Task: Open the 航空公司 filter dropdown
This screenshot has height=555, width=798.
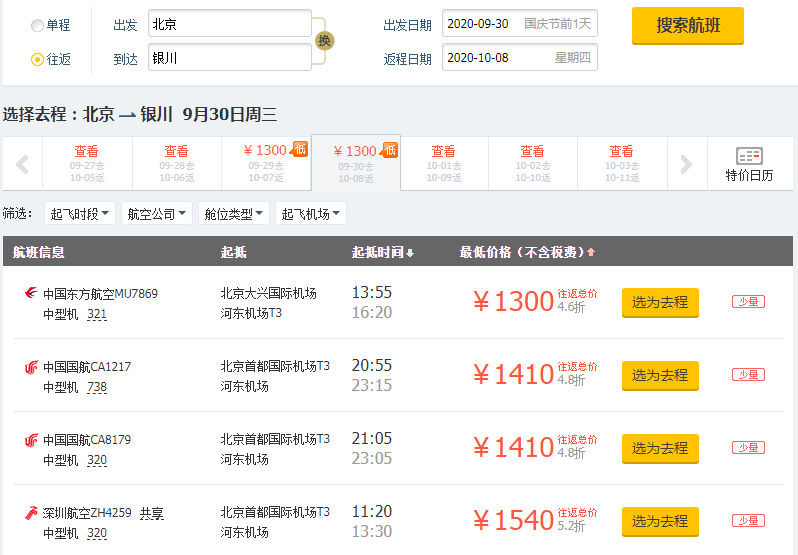Action: pyautogui.click(x=158, y=214)
